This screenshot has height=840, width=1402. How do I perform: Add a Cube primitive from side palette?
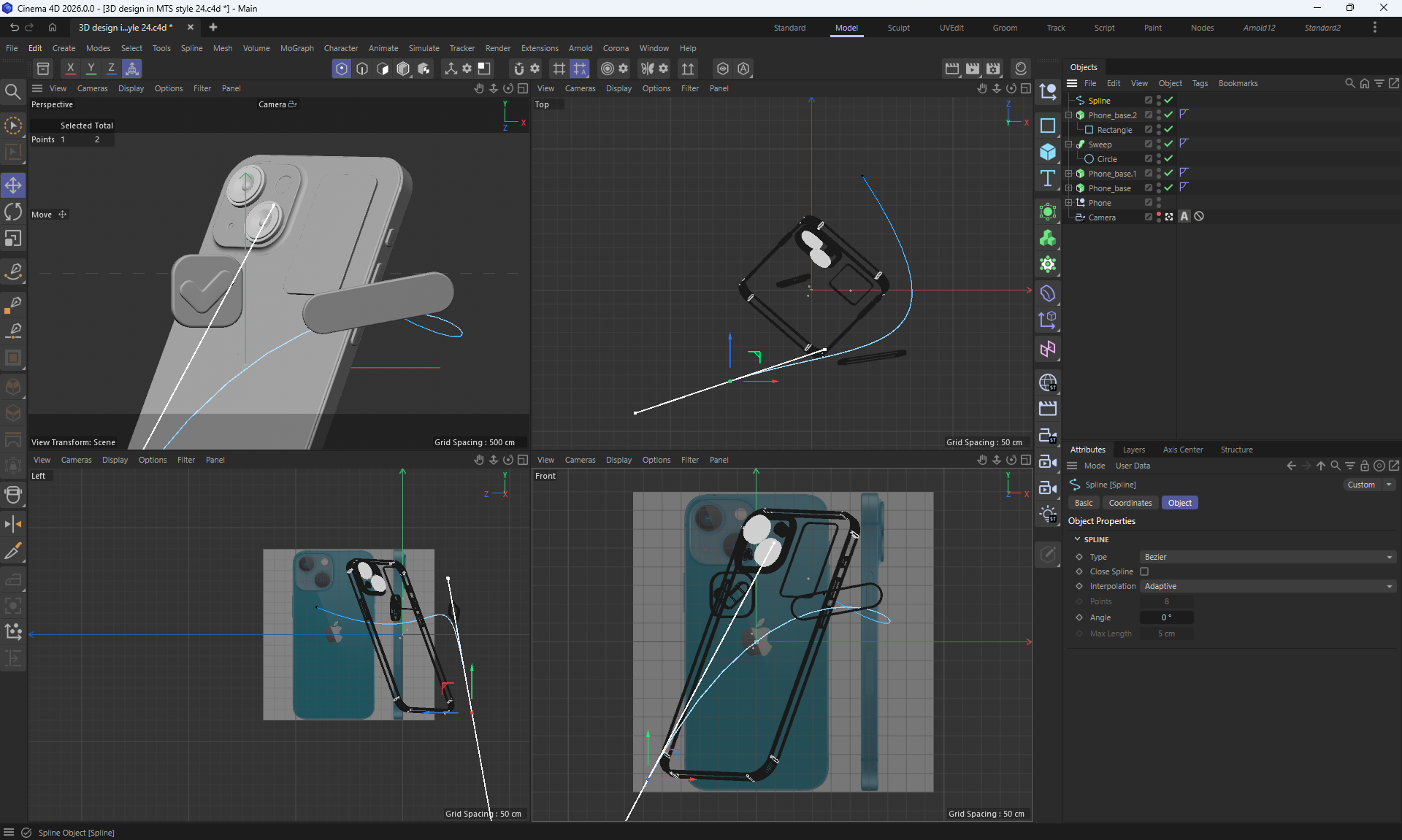click(x=1048, y=152)
